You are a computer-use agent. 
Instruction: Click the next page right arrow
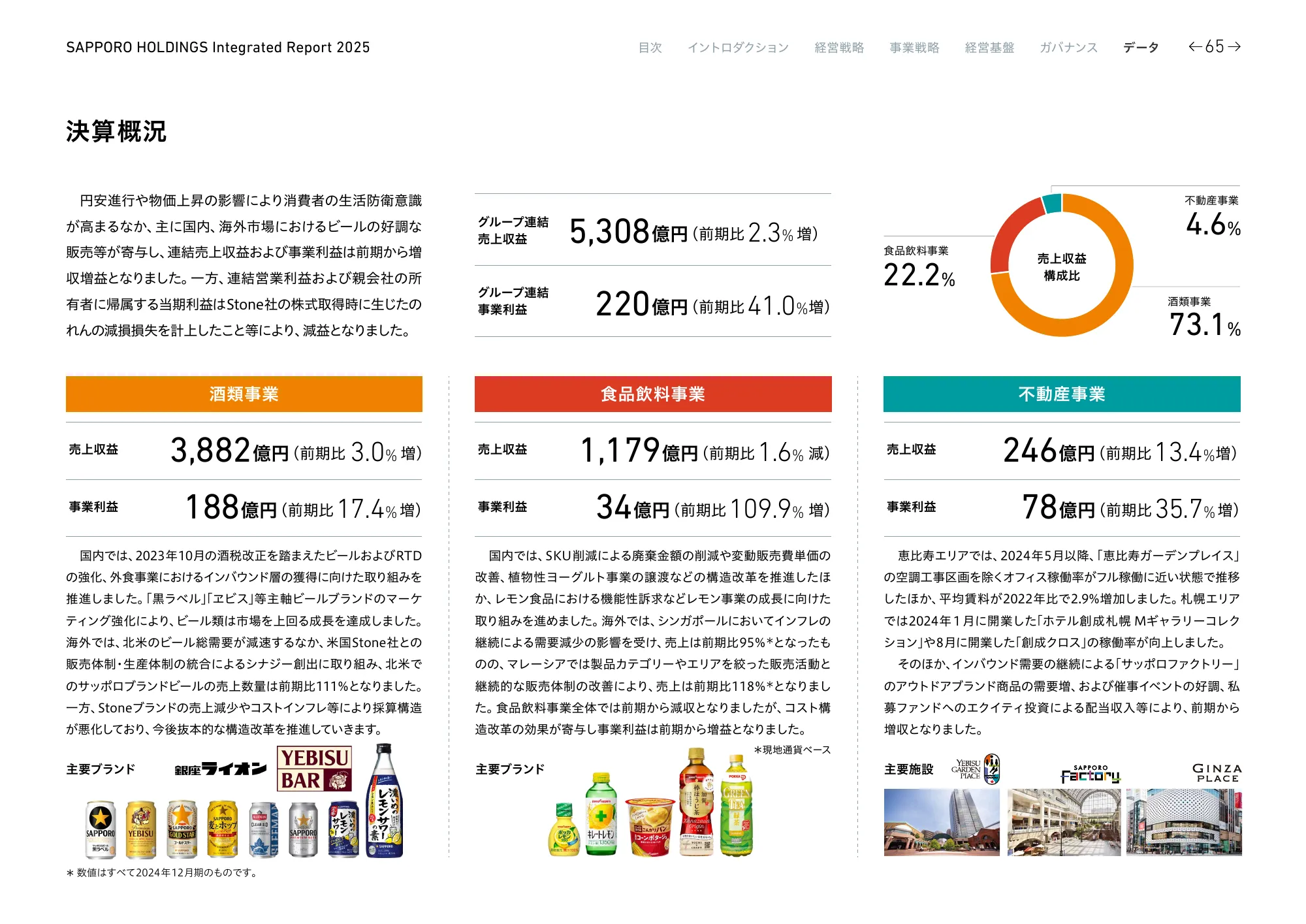1234,46
